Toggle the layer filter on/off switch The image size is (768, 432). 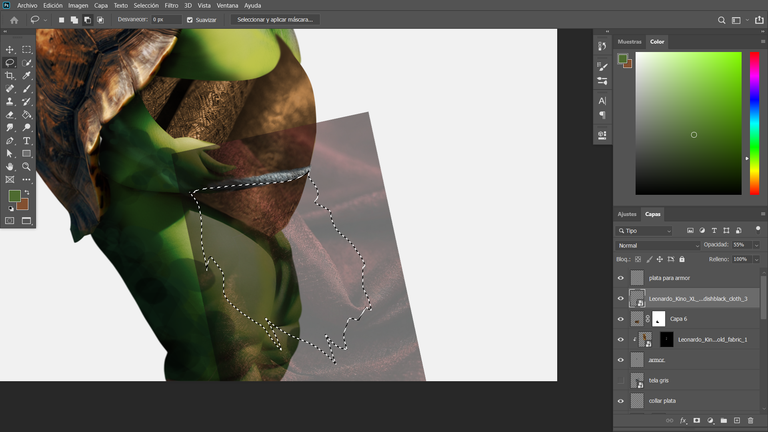click(x=758, y=229)
